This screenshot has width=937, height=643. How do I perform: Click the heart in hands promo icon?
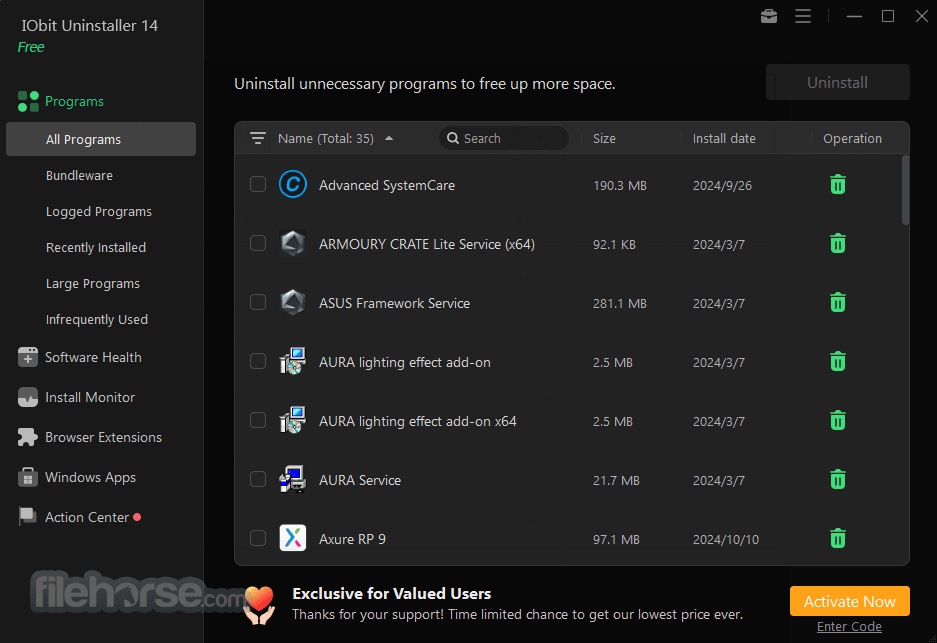tap(259, 605)
